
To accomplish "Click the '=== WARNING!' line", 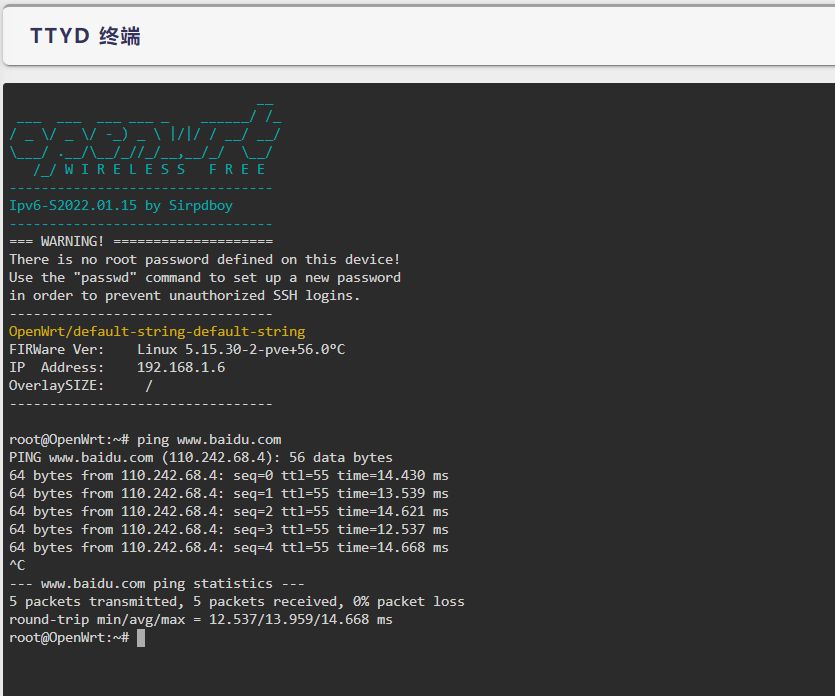I will click(x=141, y=241).
